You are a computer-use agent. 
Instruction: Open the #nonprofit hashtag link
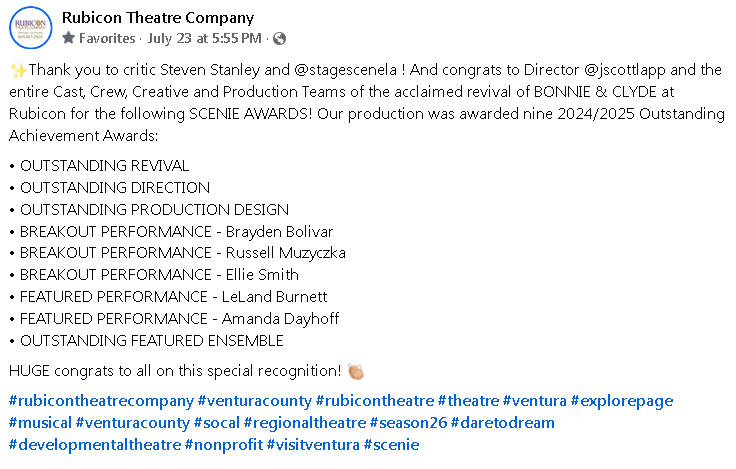(224, 445)
